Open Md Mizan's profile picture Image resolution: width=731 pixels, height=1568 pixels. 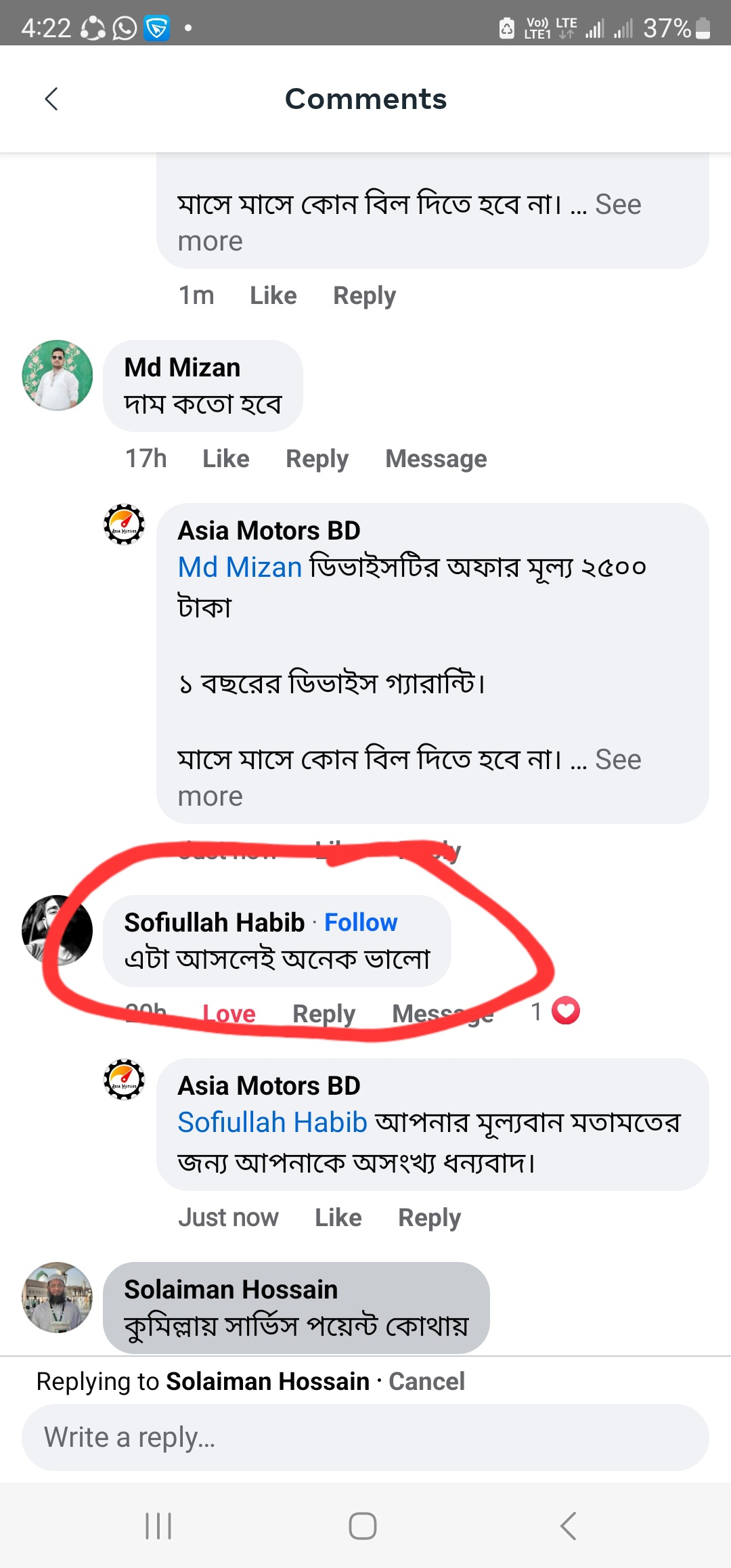58,375
